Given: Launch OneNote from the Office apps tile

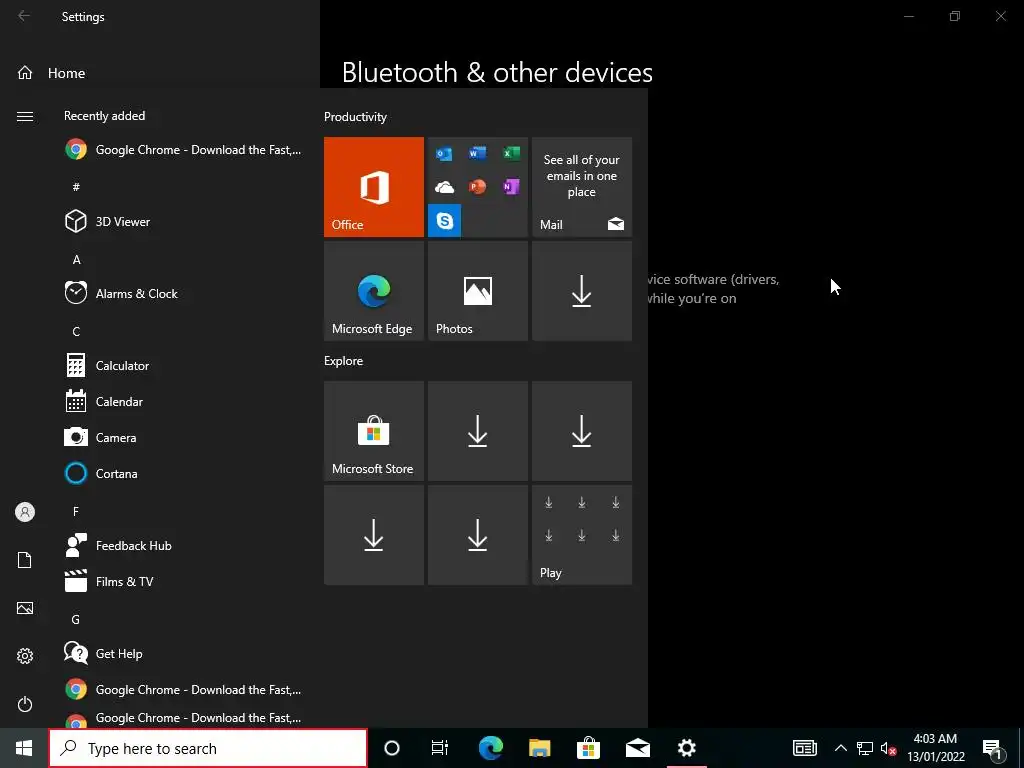Looking at the screenshot, I should [511, 187].
